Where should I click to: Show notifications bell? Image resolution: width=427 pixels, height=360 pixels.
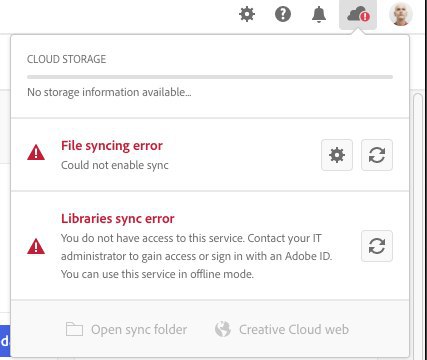point(319,15)
